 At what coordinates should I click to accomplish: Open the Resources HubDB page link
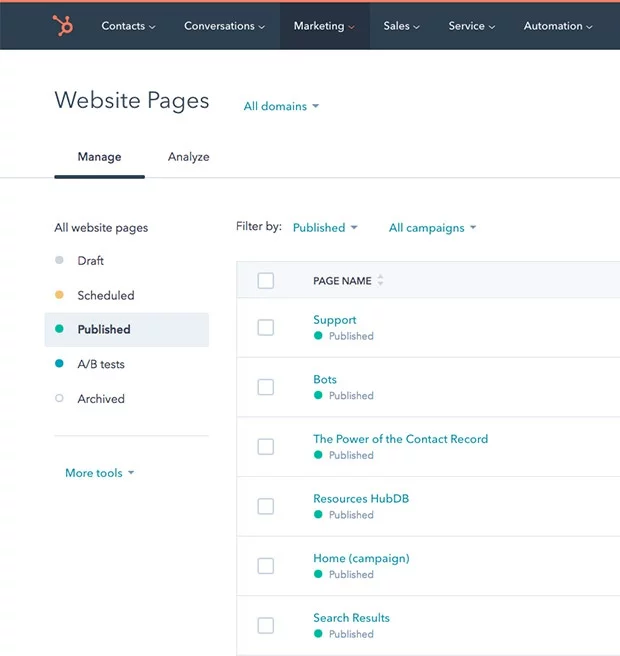[x=361, y=499]
